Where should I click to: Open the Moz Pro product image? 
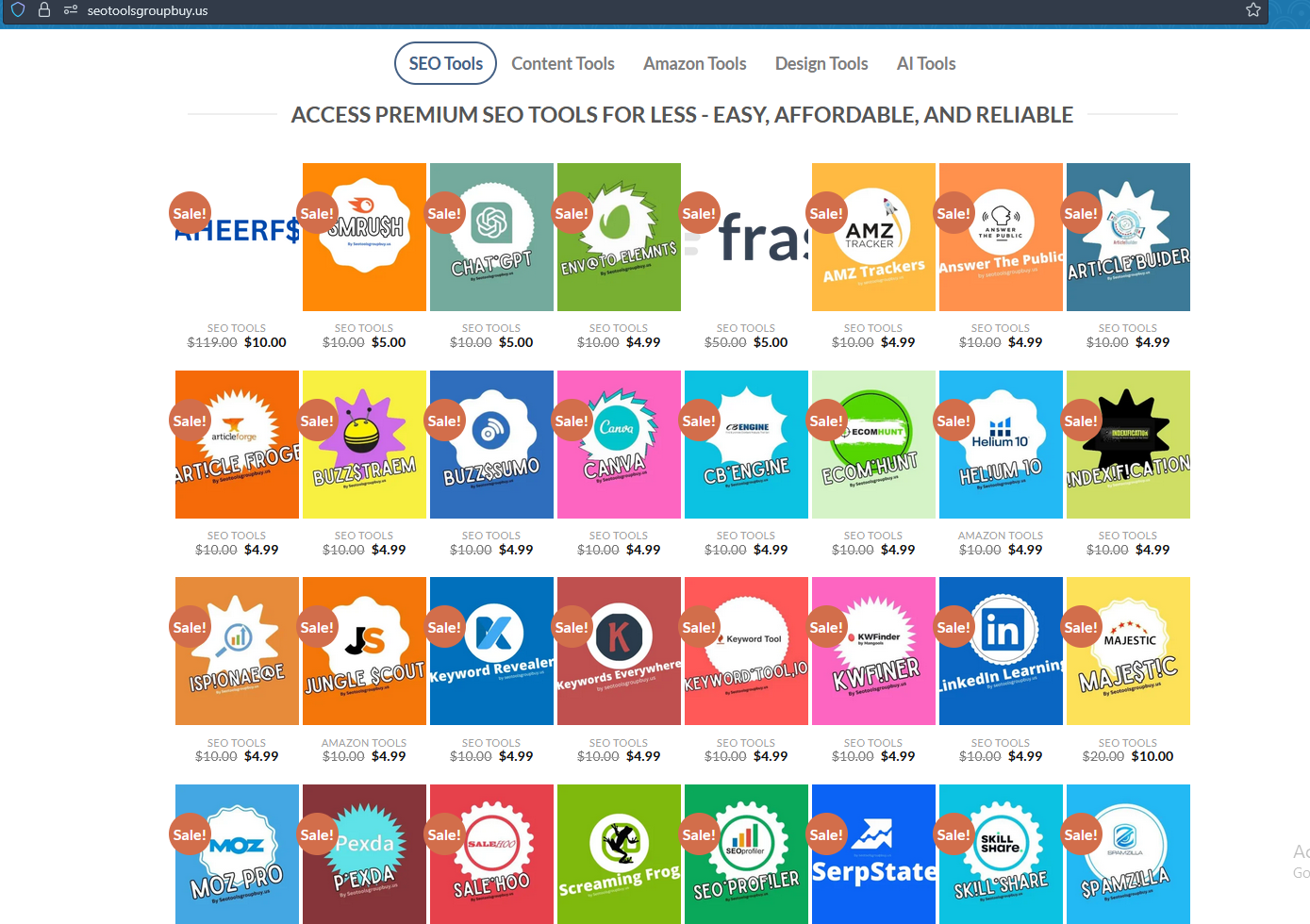point(237,854)
